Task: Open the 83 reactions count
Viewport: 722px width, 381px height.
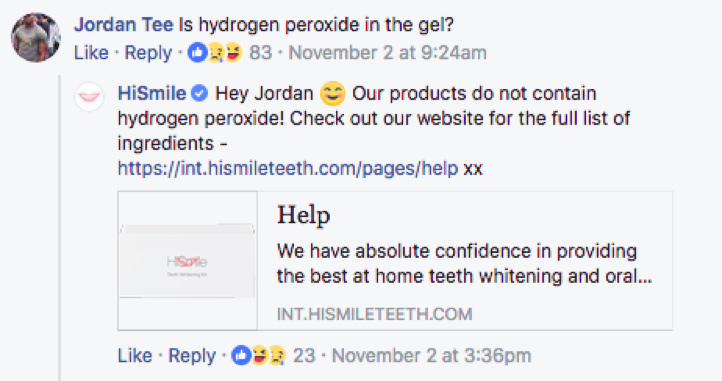Action: pyautogui.click(x=261, y=53)
